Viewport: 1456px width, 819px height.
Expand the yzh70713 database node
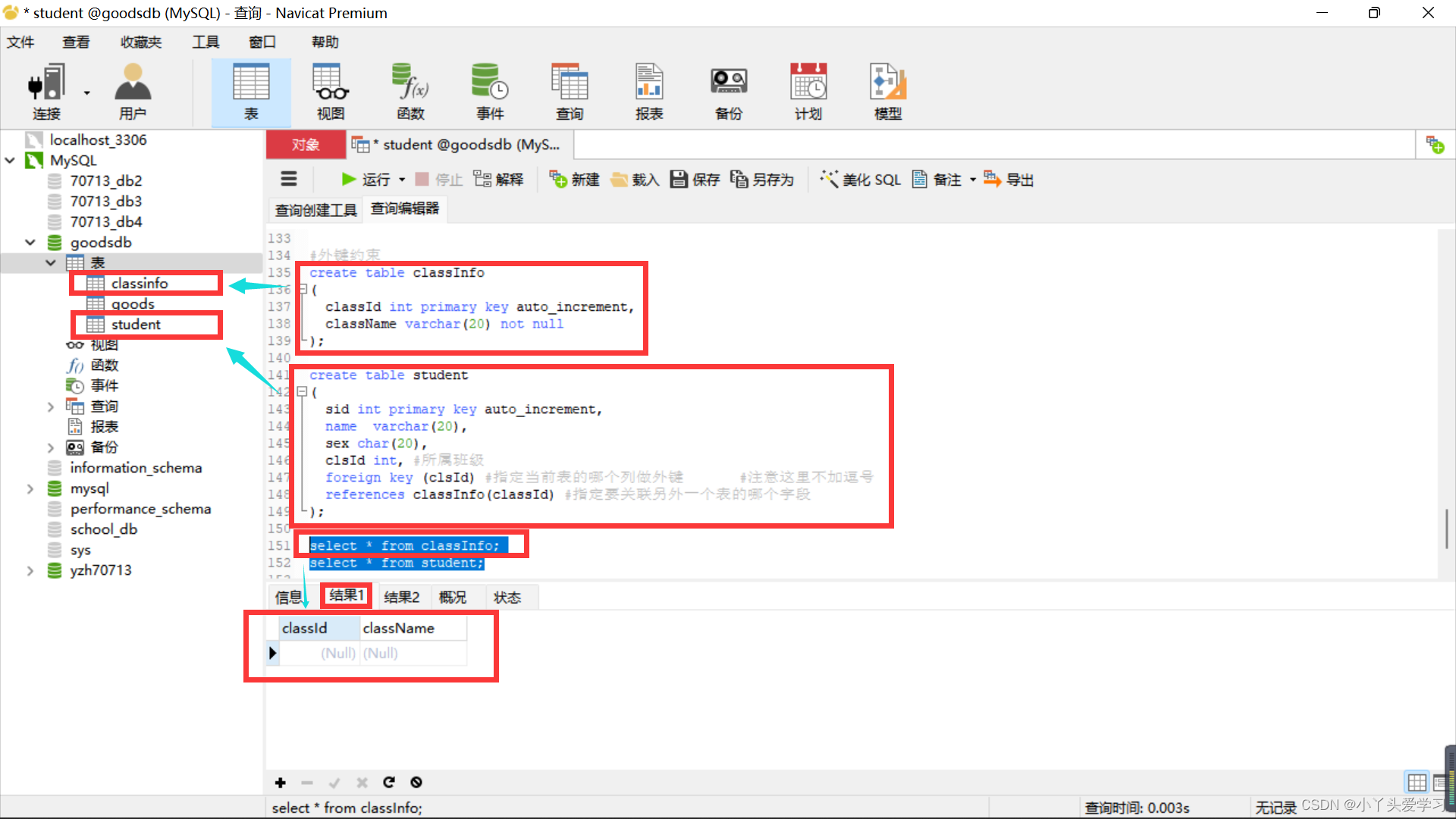30,570
